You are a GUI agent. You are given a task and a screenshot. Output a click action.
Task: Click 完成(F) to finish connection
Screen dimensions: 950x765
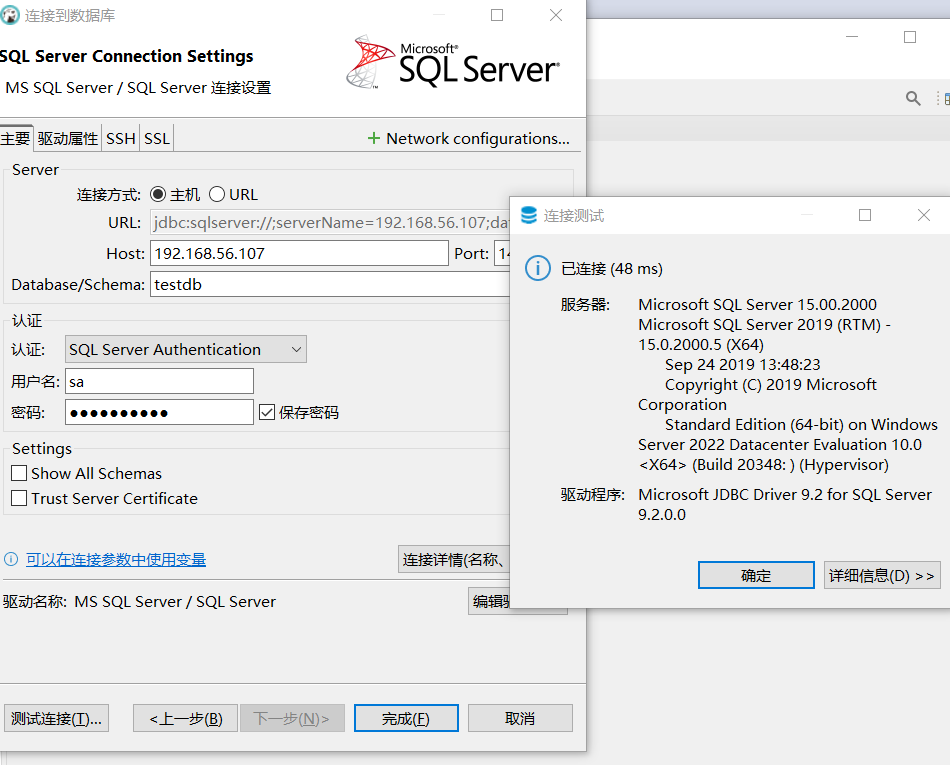406,718
